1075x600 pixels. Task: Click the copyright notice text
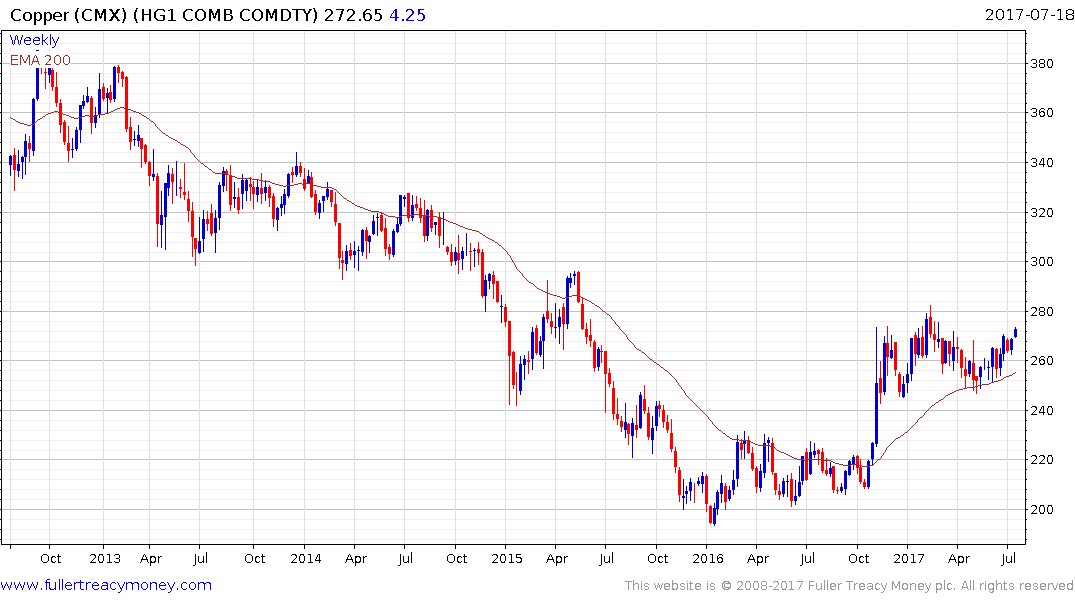coord(849,586)
